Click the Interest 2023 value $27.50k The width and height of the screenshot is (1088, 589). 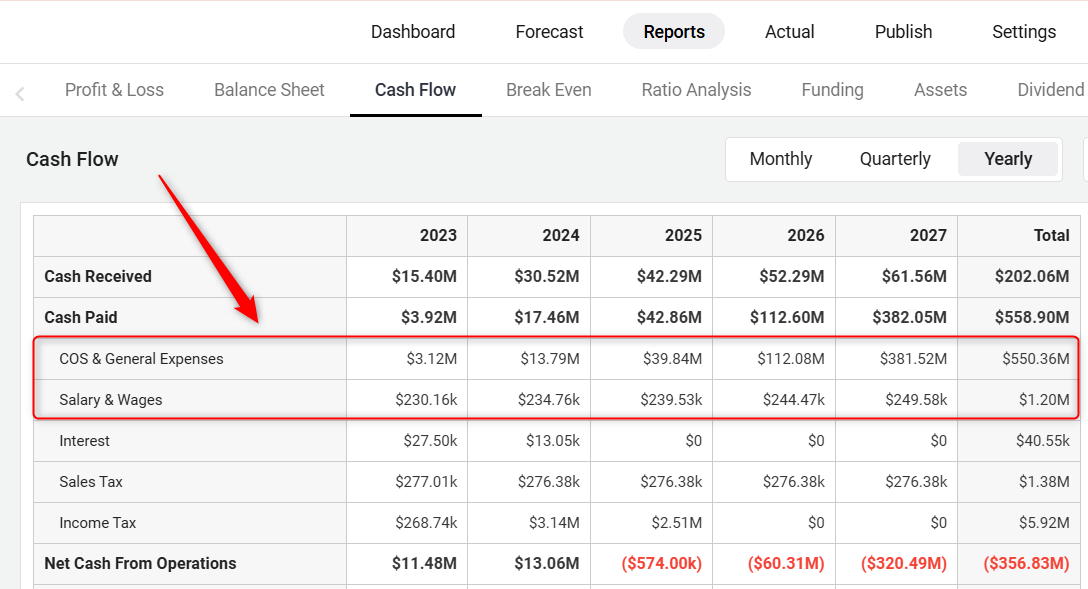click(x=430, y=441)
